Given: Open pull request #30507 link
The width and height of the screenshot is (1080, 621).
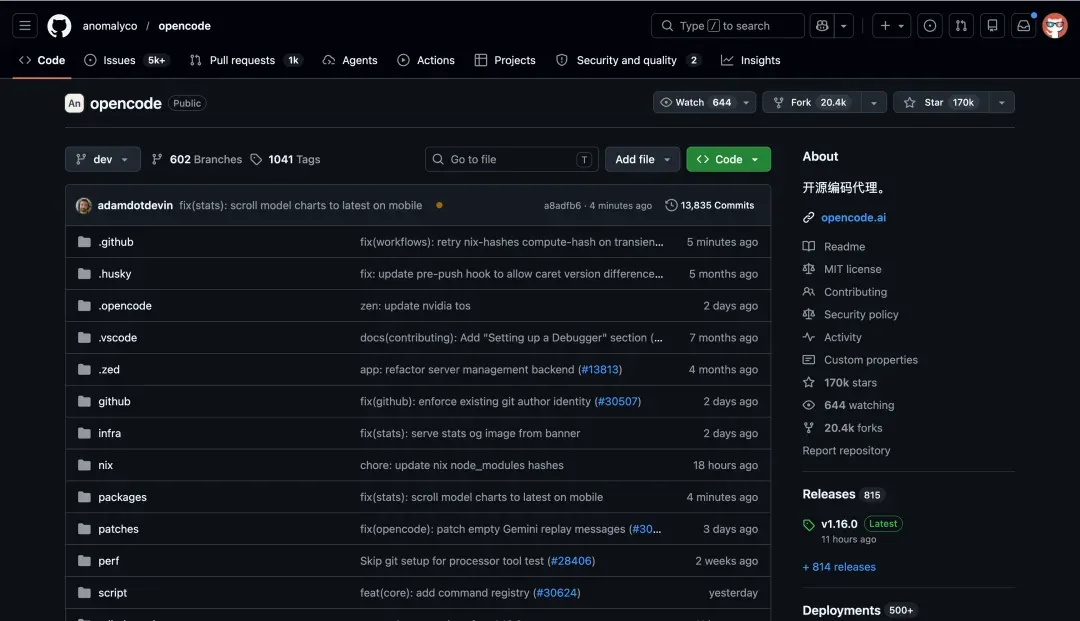Looking at the screenshot, I should (x=618, y=401).
